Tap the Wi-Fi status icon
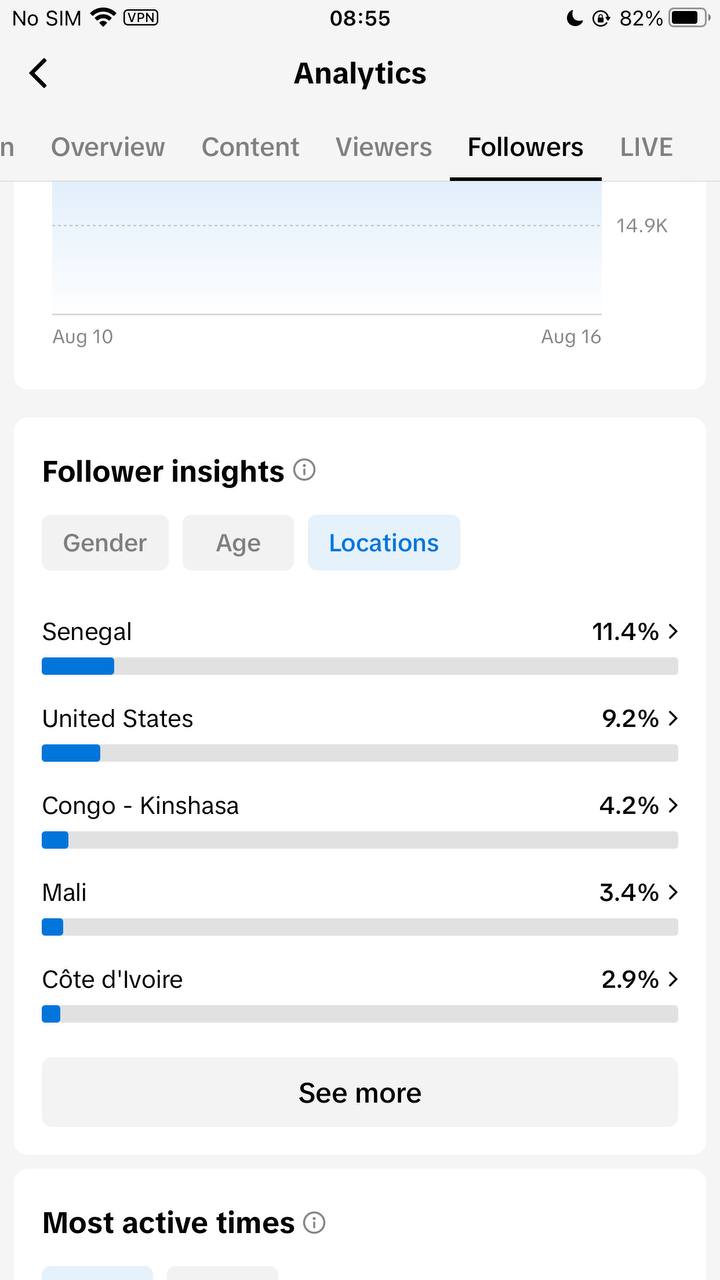720x1280 pixels. [102, 17]
